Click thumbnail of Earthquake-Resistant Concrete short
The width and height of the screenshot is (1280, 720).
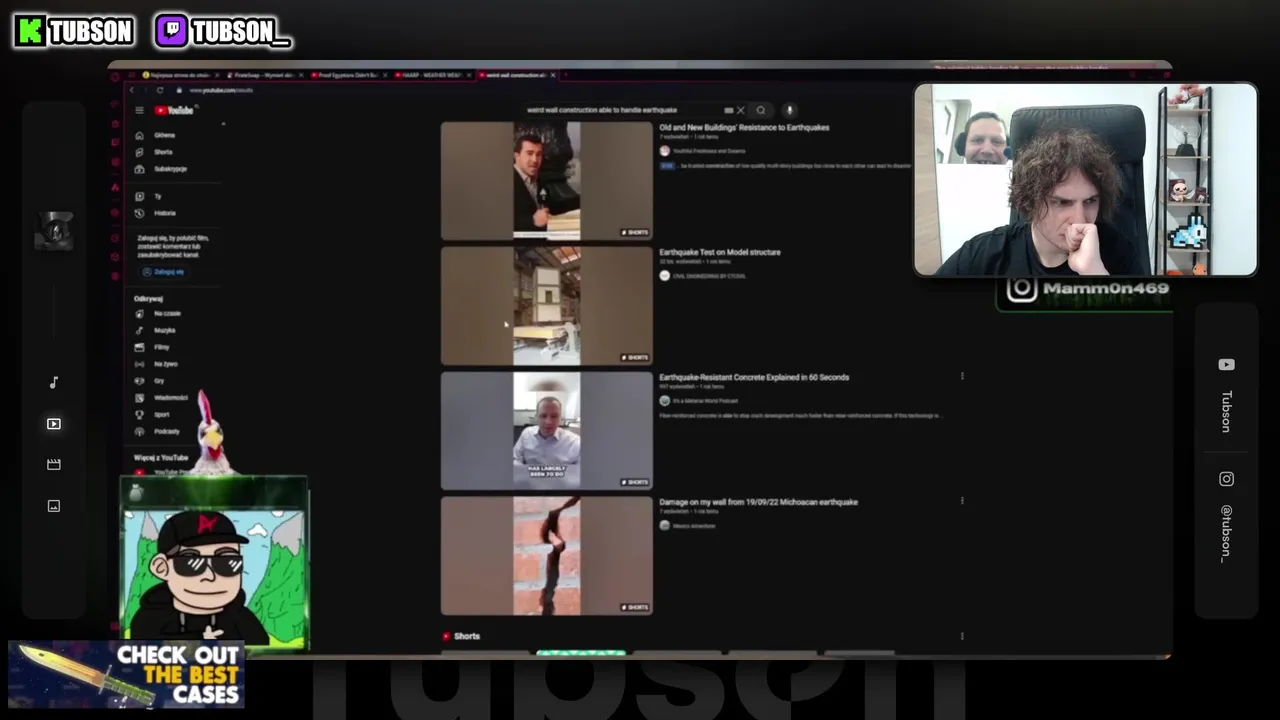[546, 431]
